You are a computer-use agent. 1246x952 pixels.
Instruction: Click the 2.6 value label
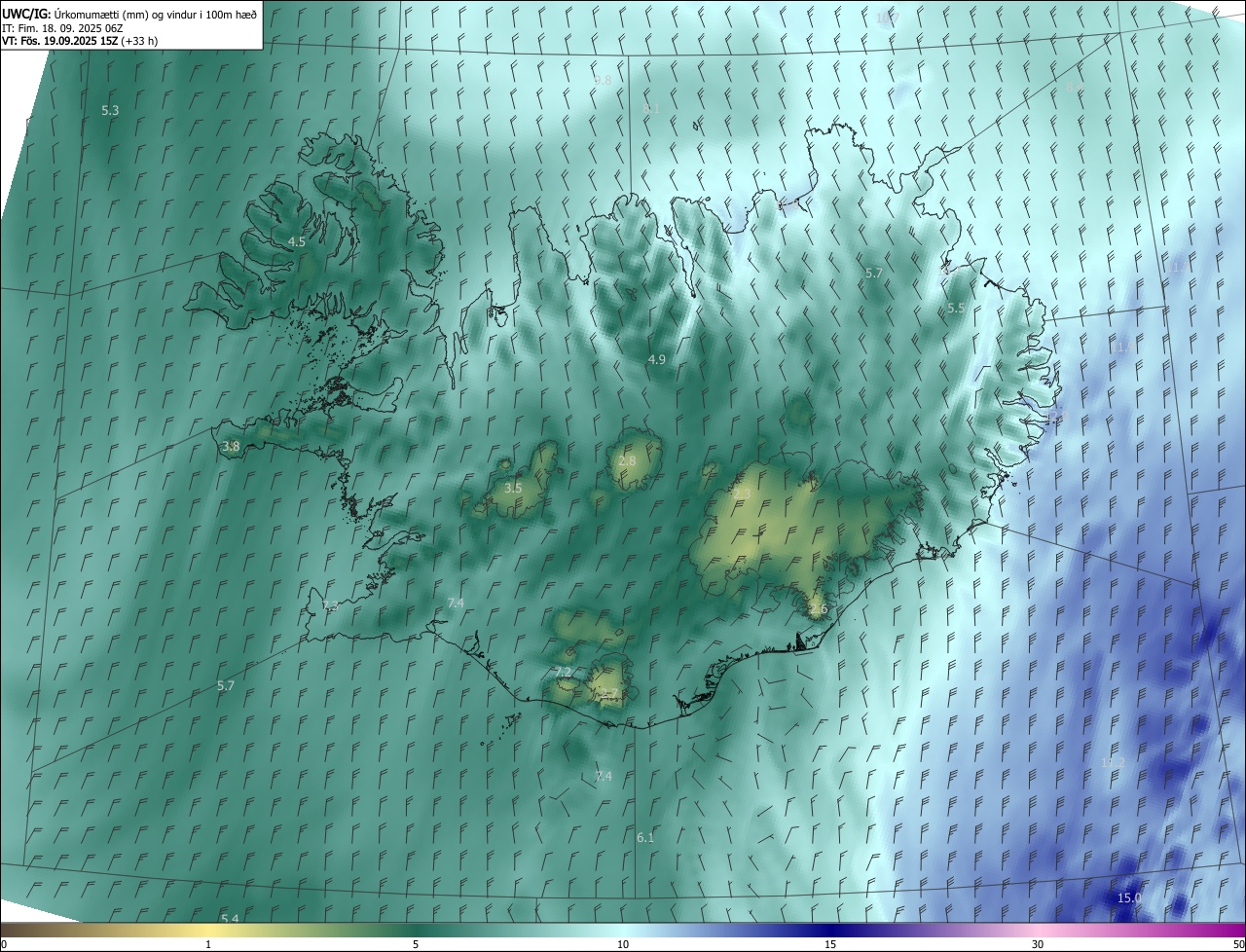coord(818,609)
